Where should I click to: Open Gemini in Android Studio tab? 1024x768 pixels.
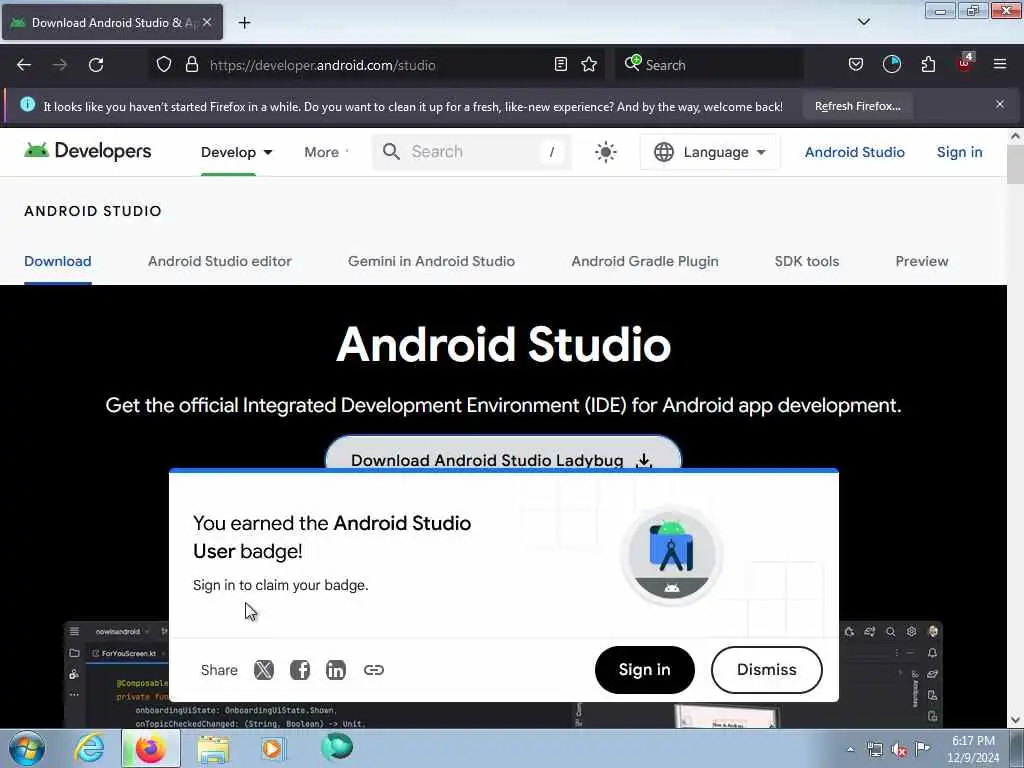click(431, 261)
